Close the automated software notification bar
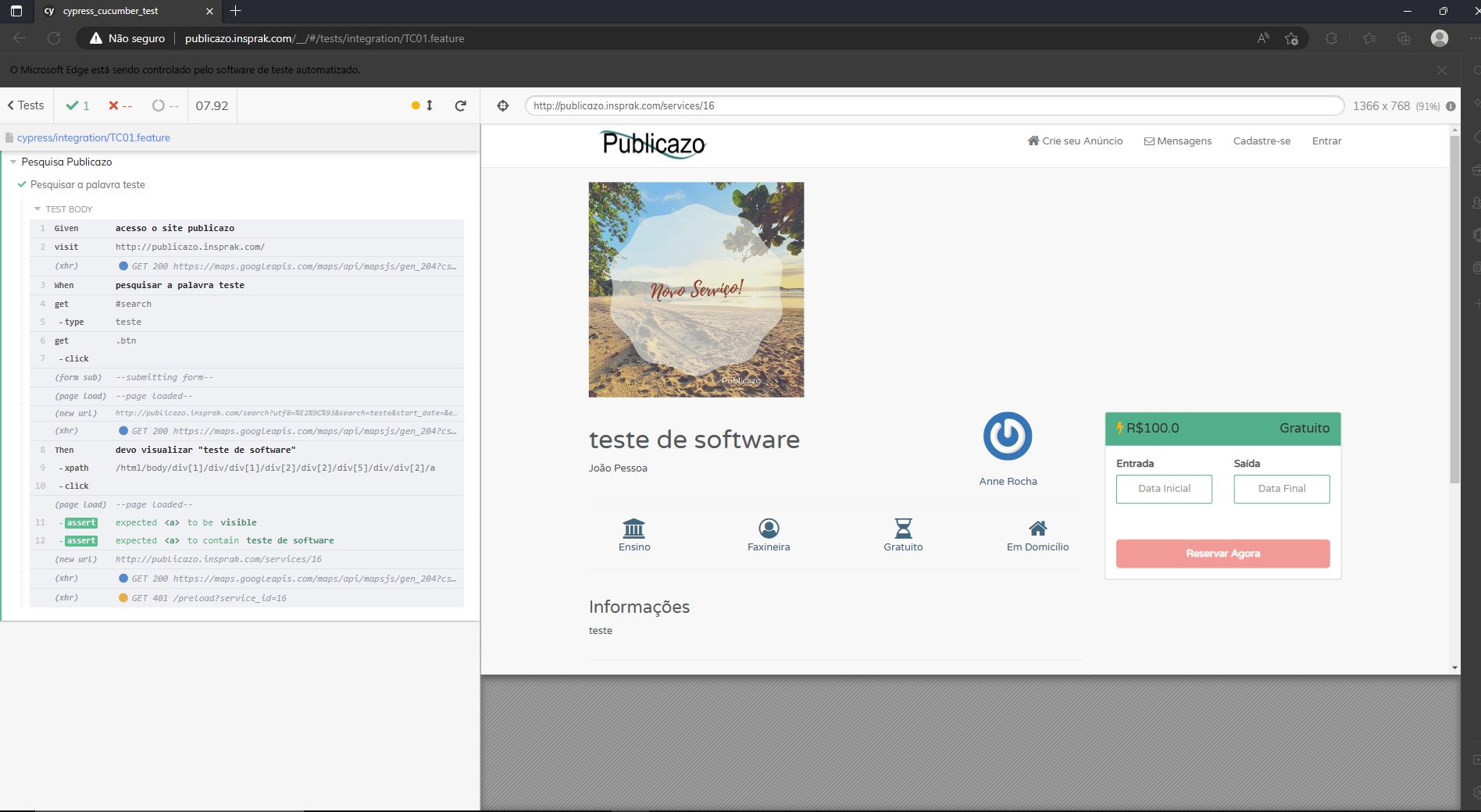 click(1442, 70)
